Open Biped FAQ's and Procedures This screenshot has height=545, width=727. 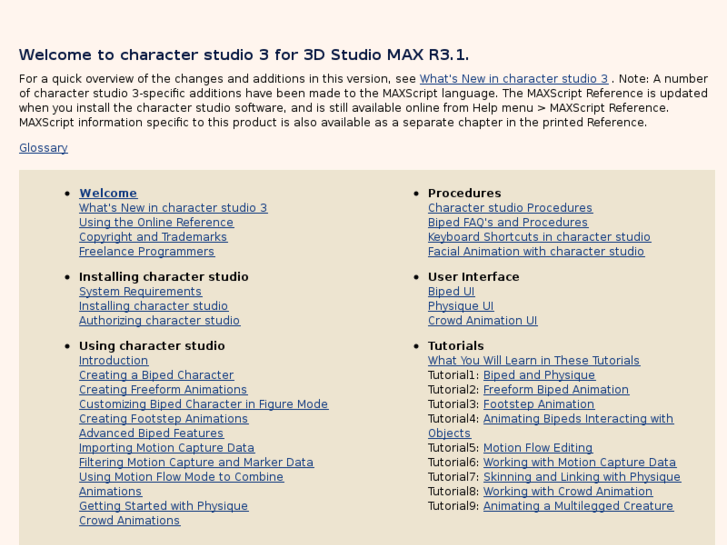508,222
